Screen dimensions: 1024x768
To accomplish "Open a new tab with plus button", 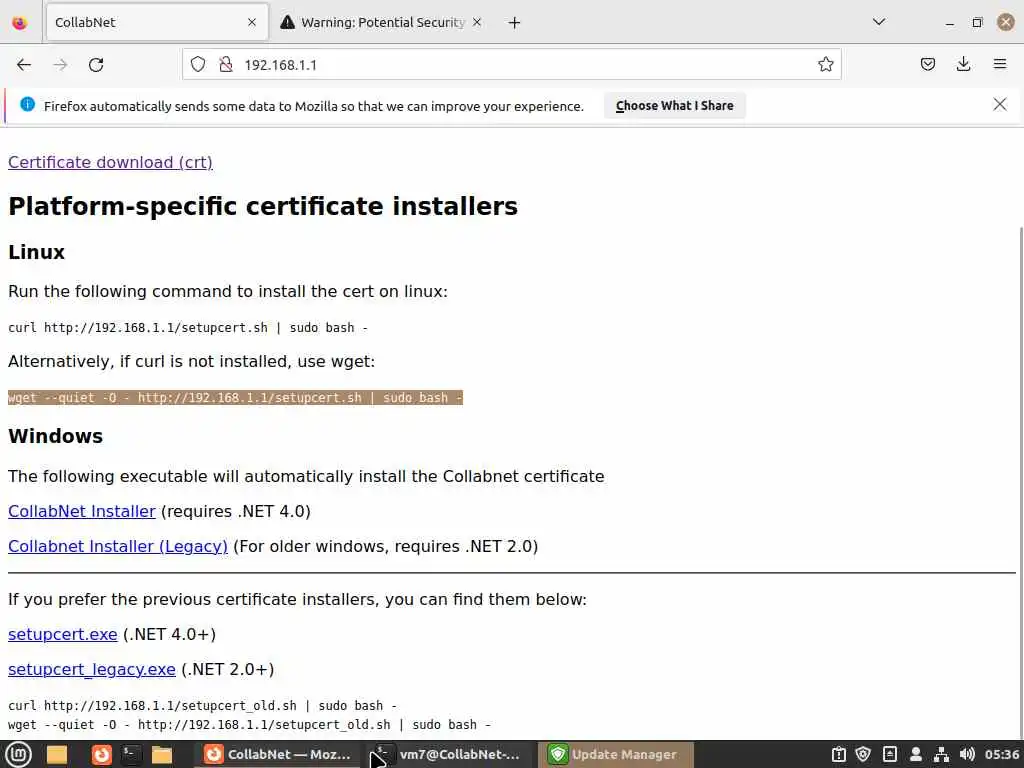I will (x=515, y=23).
